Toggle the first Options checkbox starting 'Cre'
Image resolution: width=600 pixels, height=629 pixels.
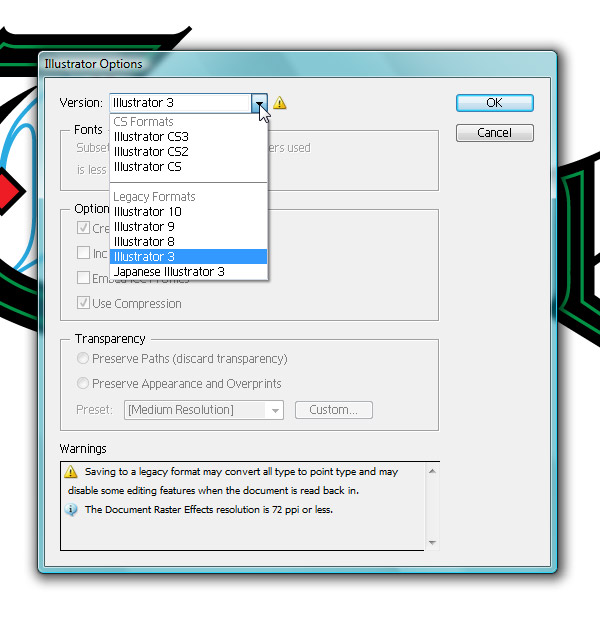click(x=83, y=227)
